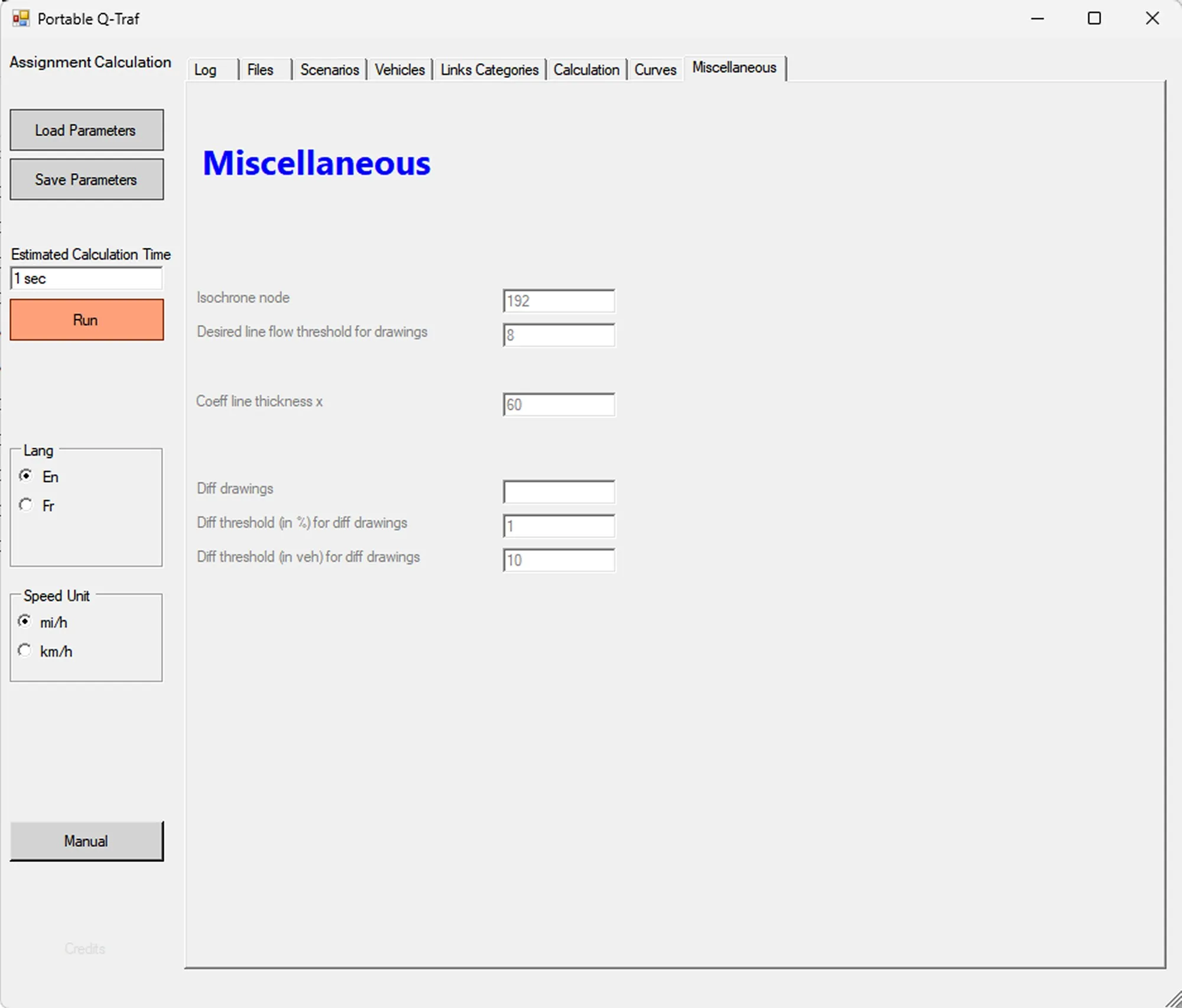Select the Scenarios tab
Viewport: 1182px width, 1008px height.
[x=329, y=69]
